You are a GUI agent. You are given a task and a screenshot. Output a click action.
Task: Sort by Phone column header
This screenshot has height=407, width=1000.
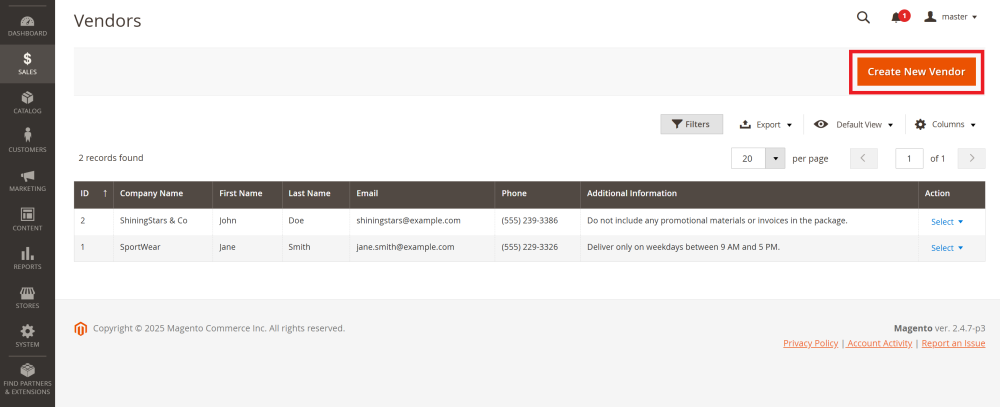click(x=538, y=193)
